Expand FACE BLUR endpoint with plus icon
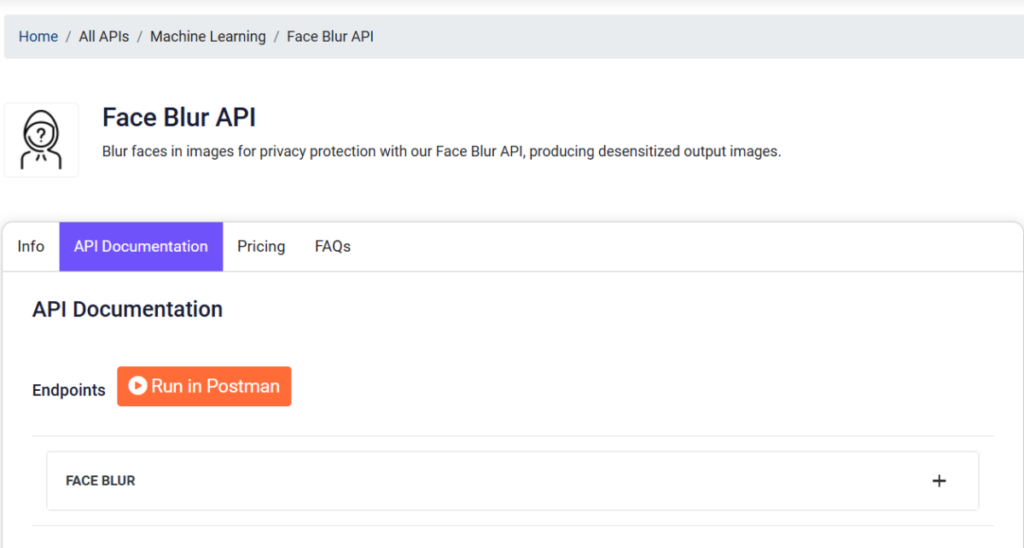 (x=938, y=481)
